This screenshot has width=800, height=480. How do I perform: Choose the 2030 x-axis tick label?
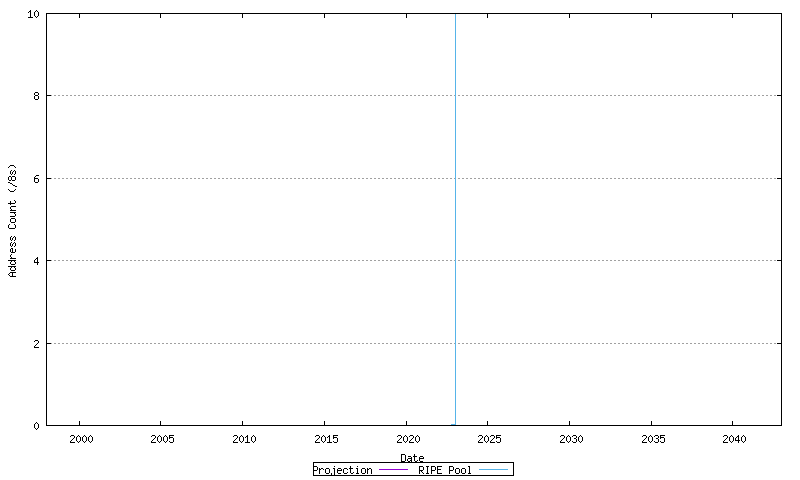570,439
